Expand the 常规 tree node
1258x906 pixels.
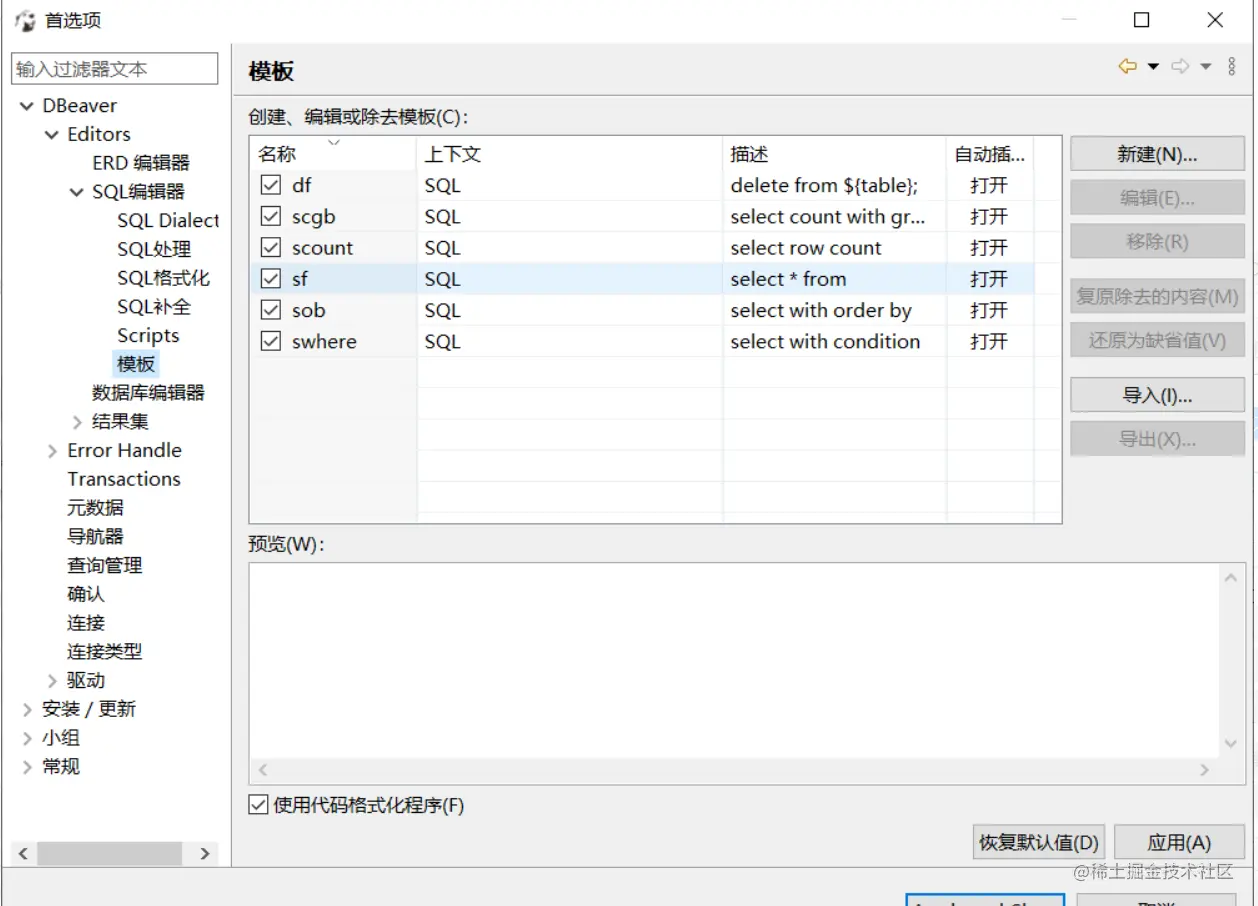point(27,767)
